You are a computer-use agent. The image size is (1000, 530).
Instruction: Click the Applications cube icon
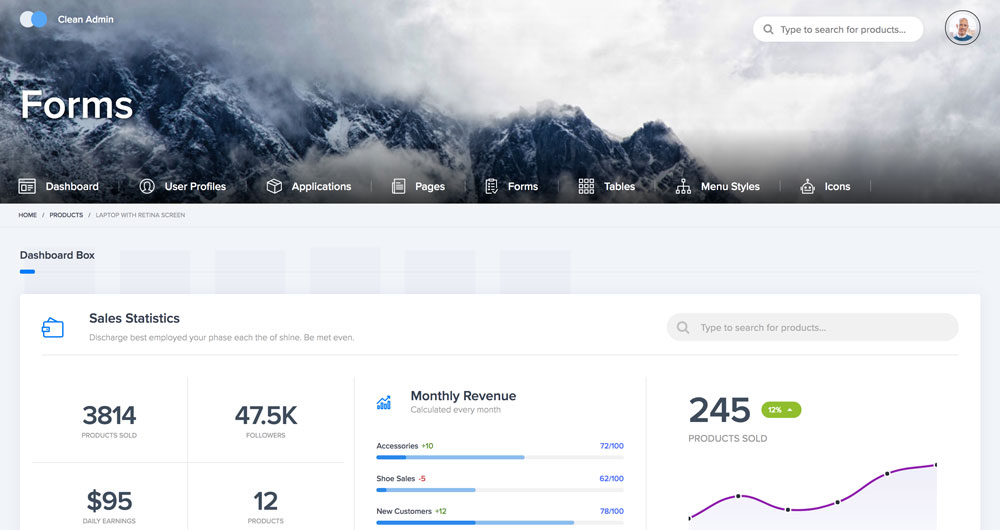pyautogui.click(x=274, y=186)
